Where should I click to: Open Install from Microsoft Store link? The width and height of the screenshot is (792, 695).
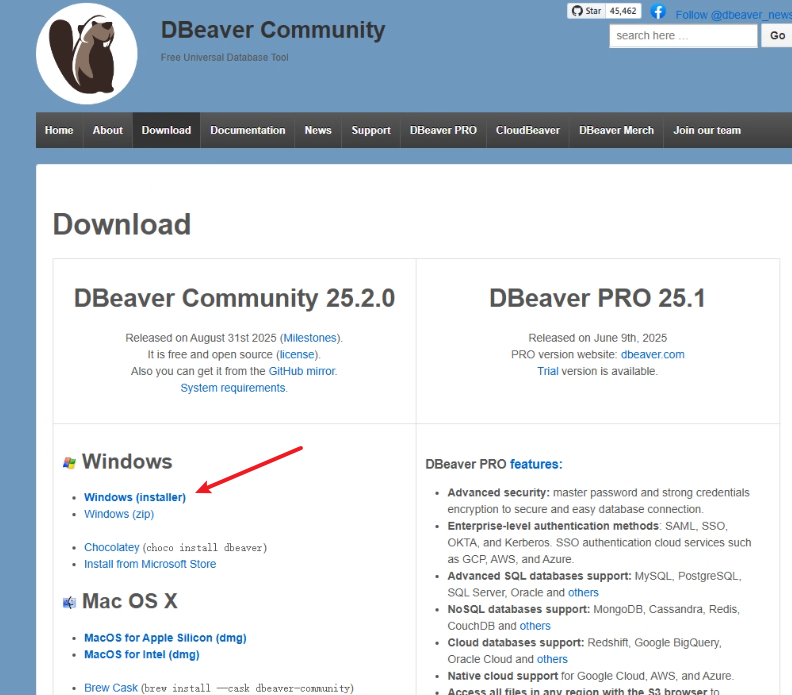click(150, 564)
